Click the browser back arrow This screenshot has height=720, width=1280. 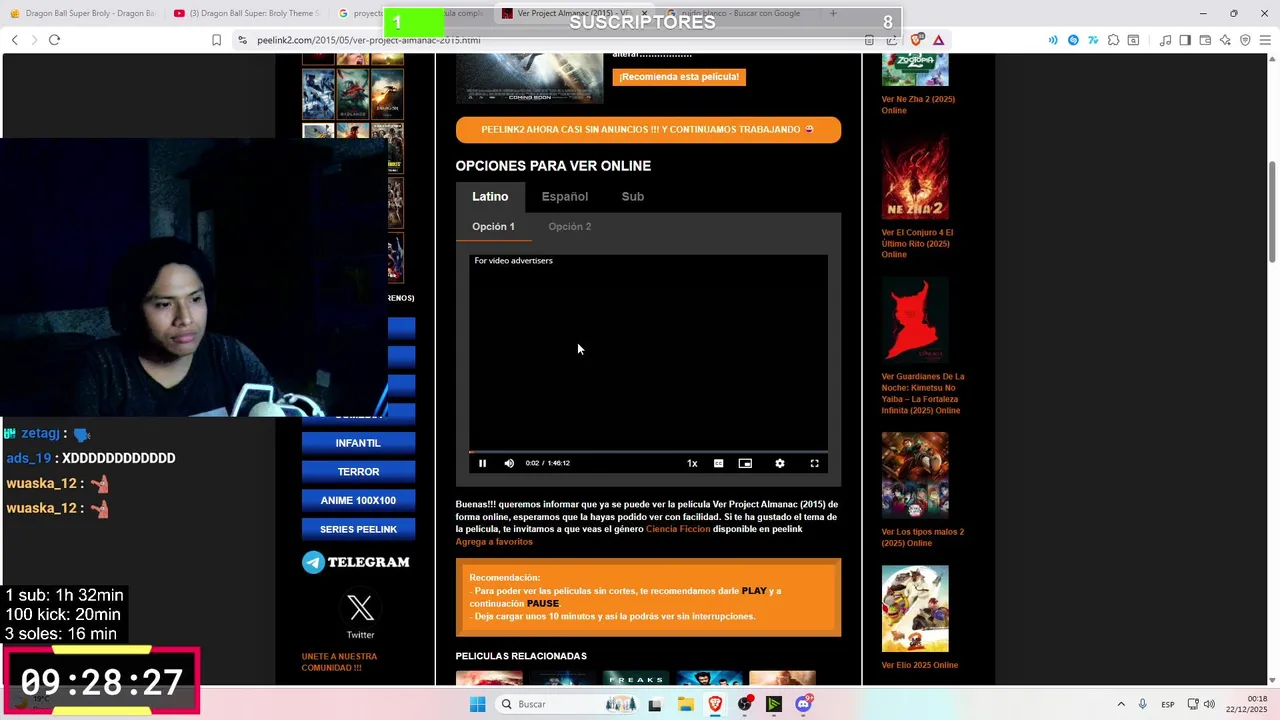[x=15, y=40]
